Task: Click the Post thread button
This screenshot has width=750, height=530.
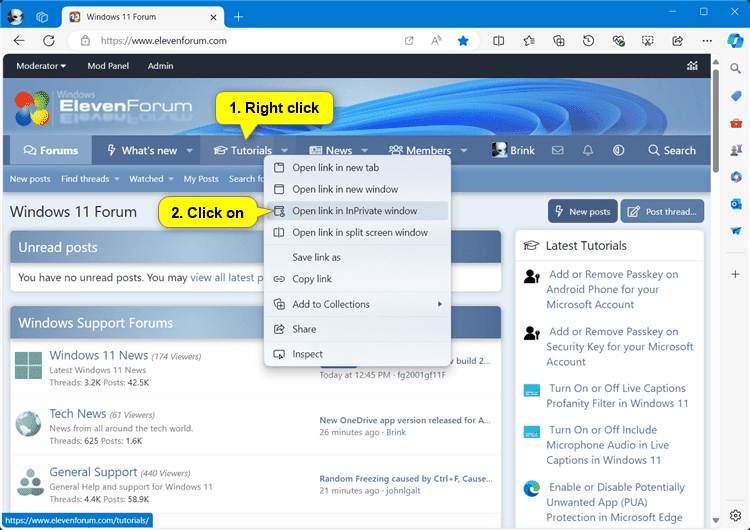Action: click(662, 211)
